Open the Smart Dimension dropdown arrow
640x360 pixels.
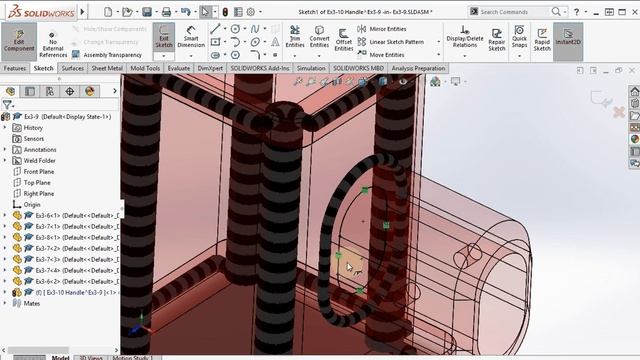click(x=191, y=56)
